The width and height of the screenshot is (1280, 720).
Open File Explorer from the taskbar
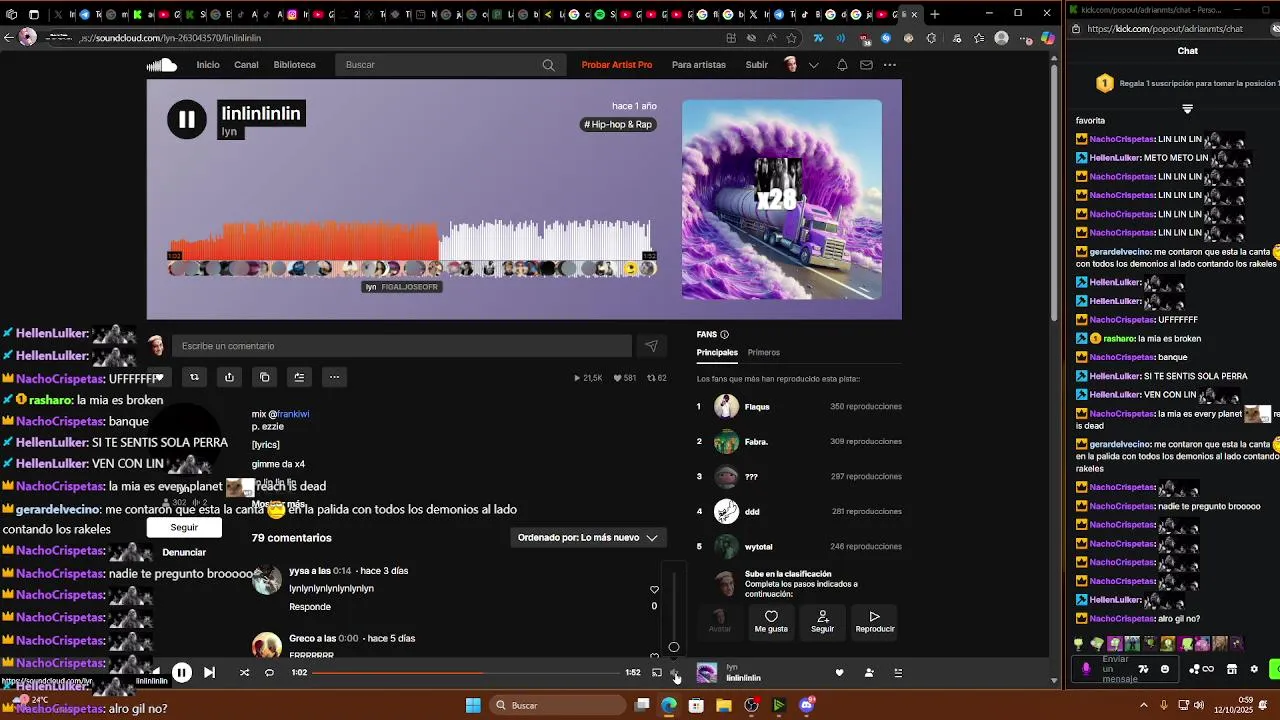[724, 705]
